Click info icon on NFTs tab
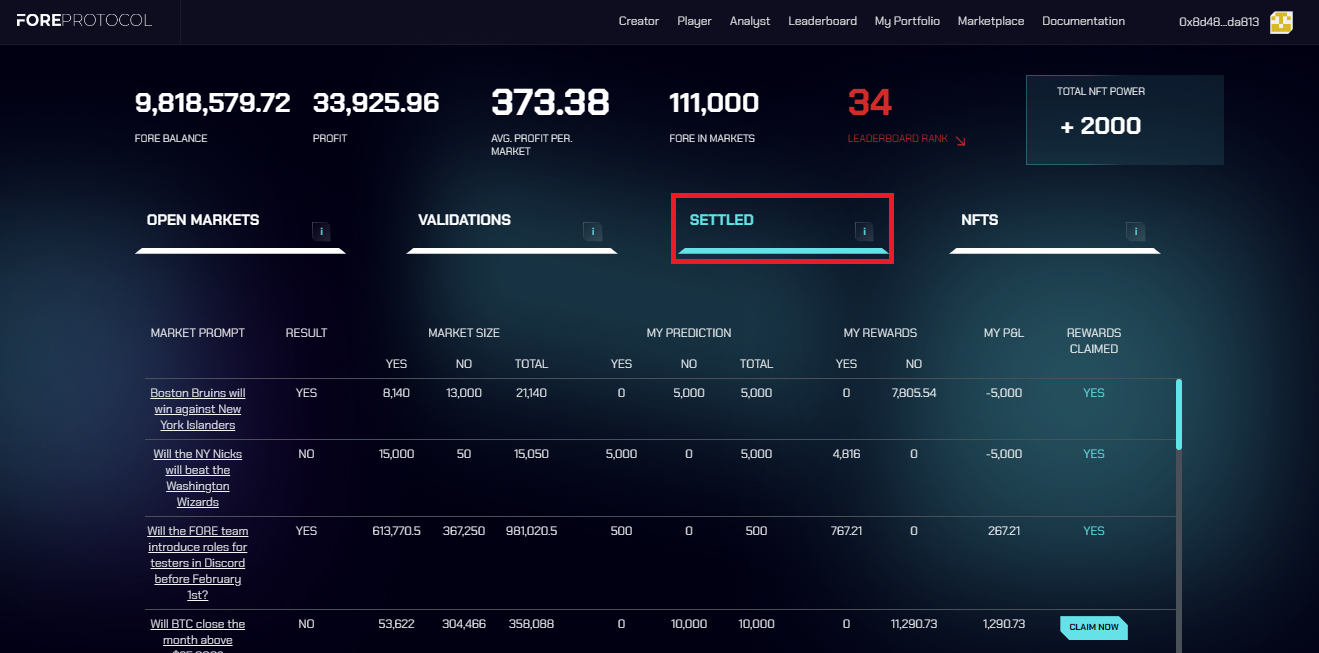Viewport: 1319px width, 653px height. coord(1135,231)
